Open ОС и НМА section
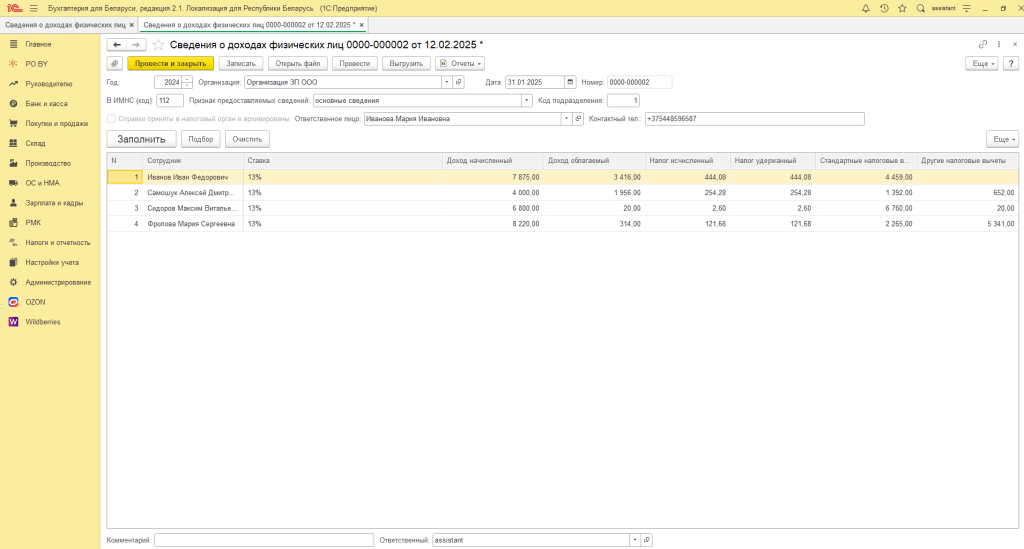The image size is (1024, 549). click(42, 183)
